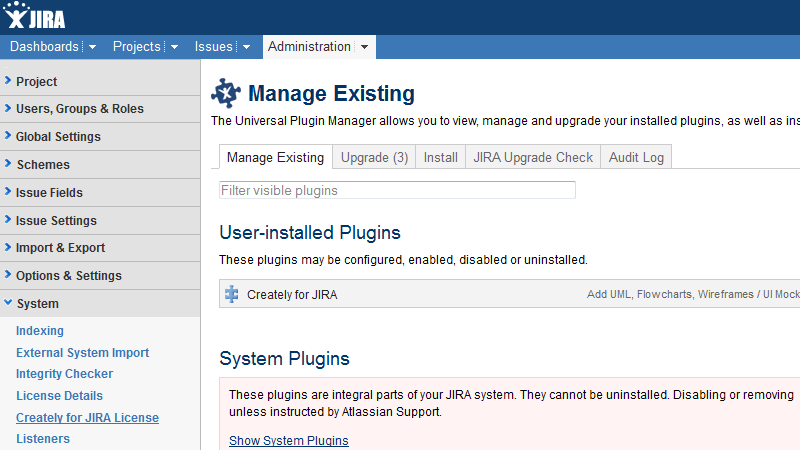Screen dimensions: 800x450
Task: Open the Audit Log tab
Action: (x=636, y=157)
